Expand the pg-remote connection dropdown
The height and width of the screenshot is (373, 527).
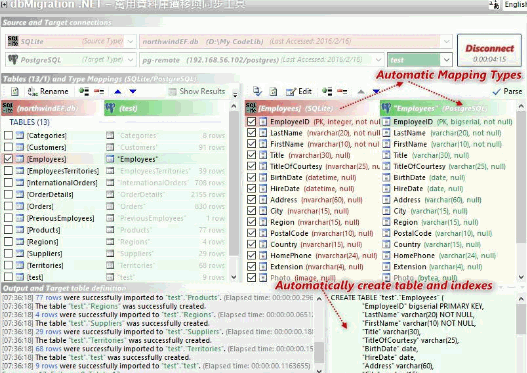(x=378, y=59)
